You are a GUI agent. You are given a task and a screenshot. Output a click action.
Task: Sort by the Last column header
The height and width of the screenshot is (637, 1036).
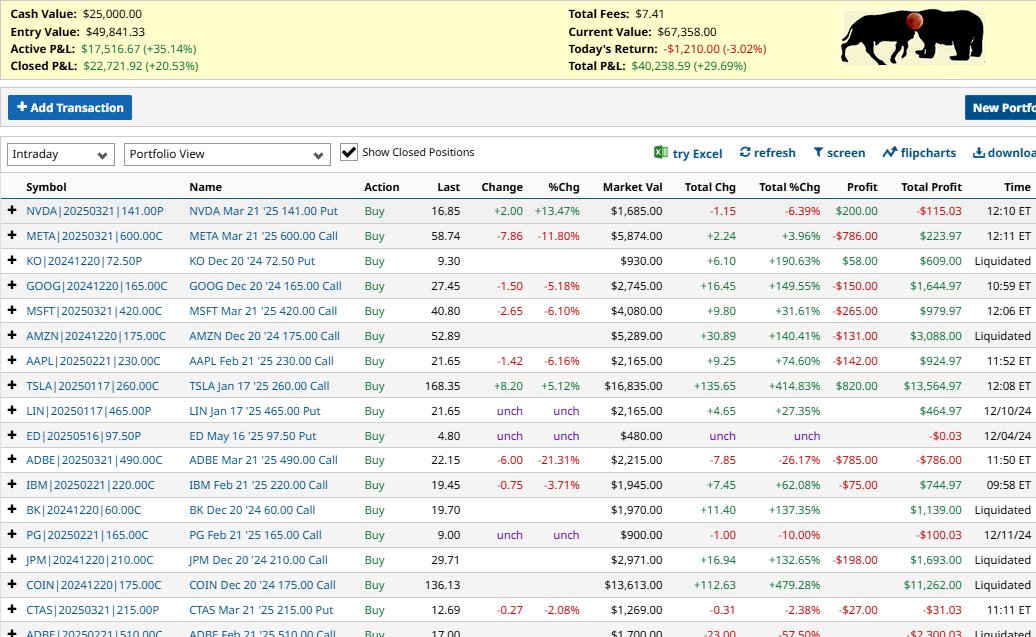click(x=448, y=187)
